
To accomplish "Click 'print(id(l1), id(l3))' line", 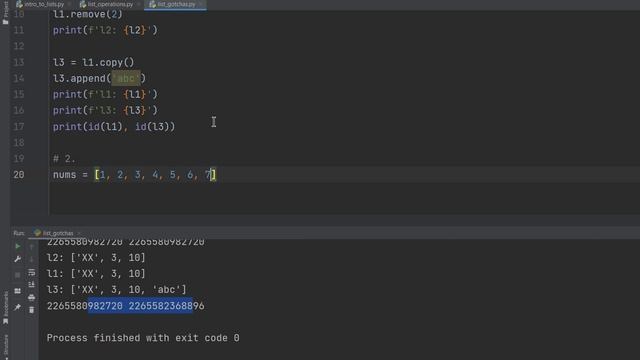I will [x=114, y=127].
